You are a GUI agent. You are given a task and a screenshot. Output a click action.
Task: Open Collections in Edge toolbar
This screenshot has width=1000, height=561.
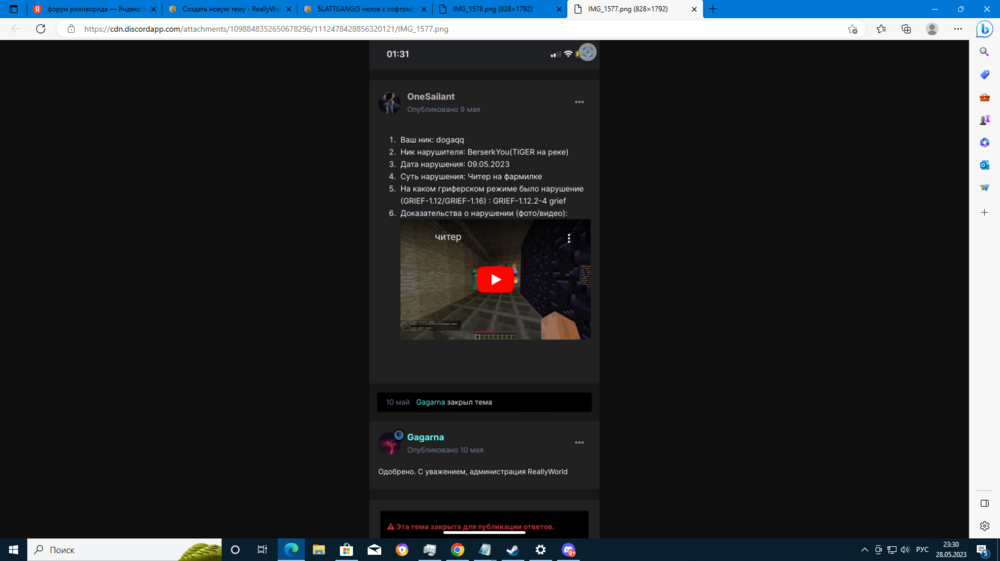coord(906,29)
